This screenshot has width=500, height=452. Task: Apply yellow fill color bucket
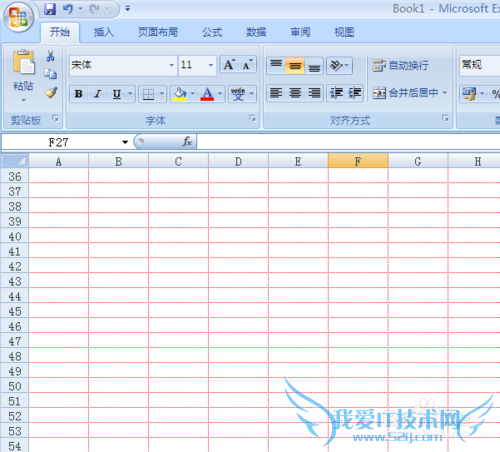click(180, 94)
